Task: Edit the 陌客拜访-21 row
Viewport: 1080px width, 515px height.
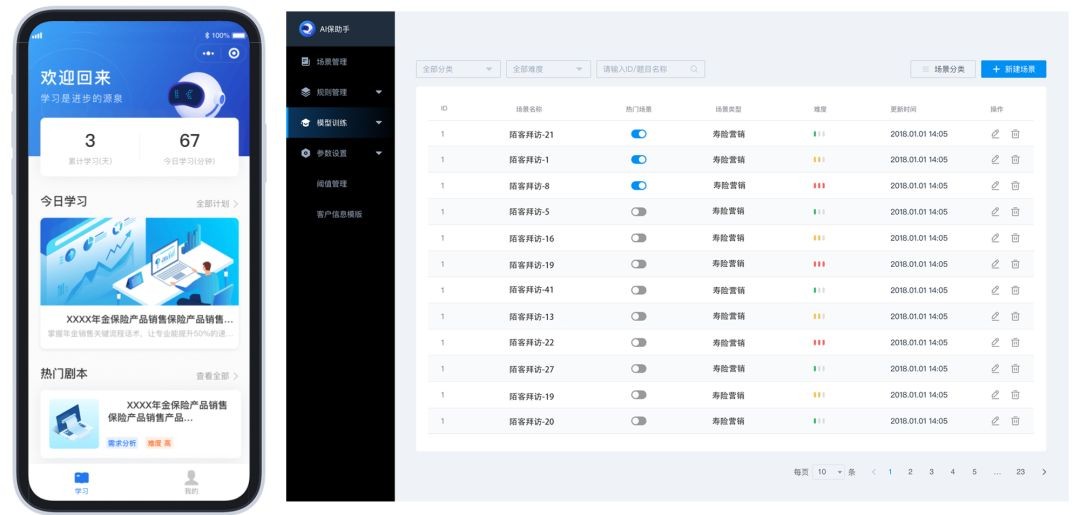Action: (995, 134)
